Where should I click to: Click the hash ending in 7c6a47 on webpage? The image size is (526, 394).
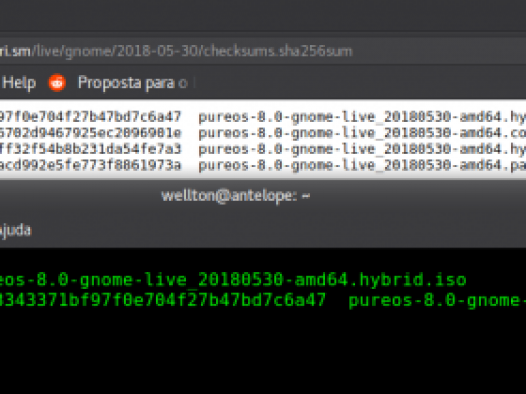click(x=91, y=117)
